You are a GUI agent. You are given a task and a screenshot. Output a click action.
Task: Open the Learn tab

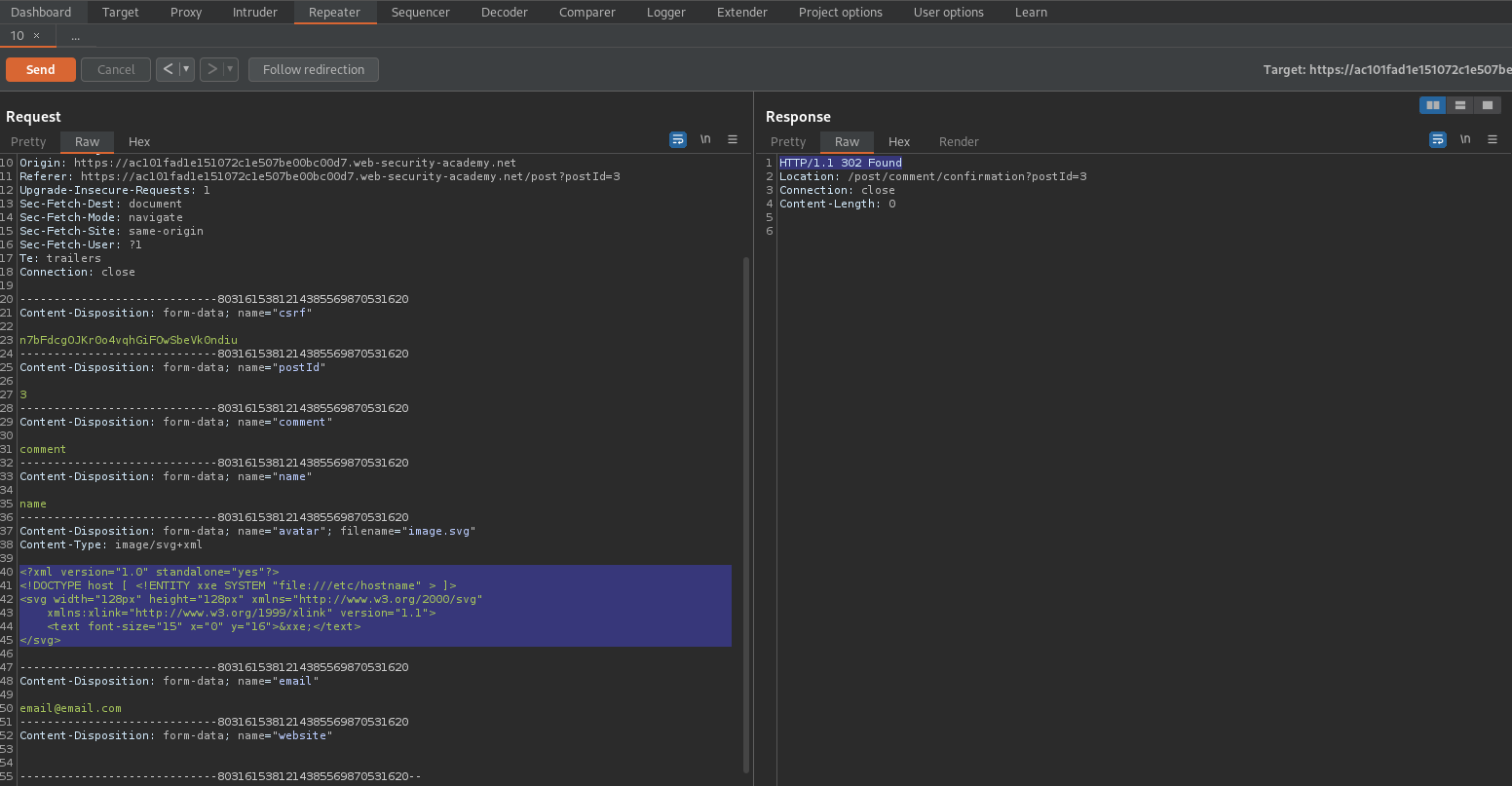(x=1031, y=12)
